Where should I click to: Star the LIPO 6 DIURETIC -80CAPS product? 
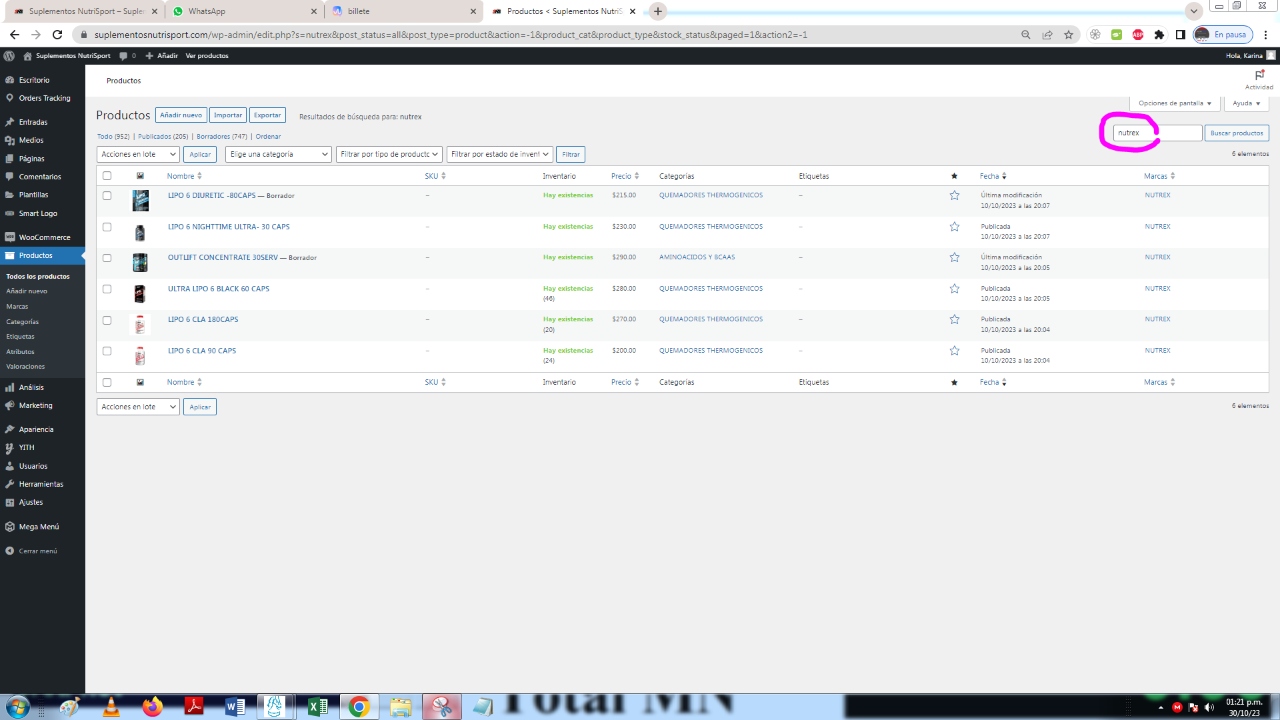tap(954, 196)
